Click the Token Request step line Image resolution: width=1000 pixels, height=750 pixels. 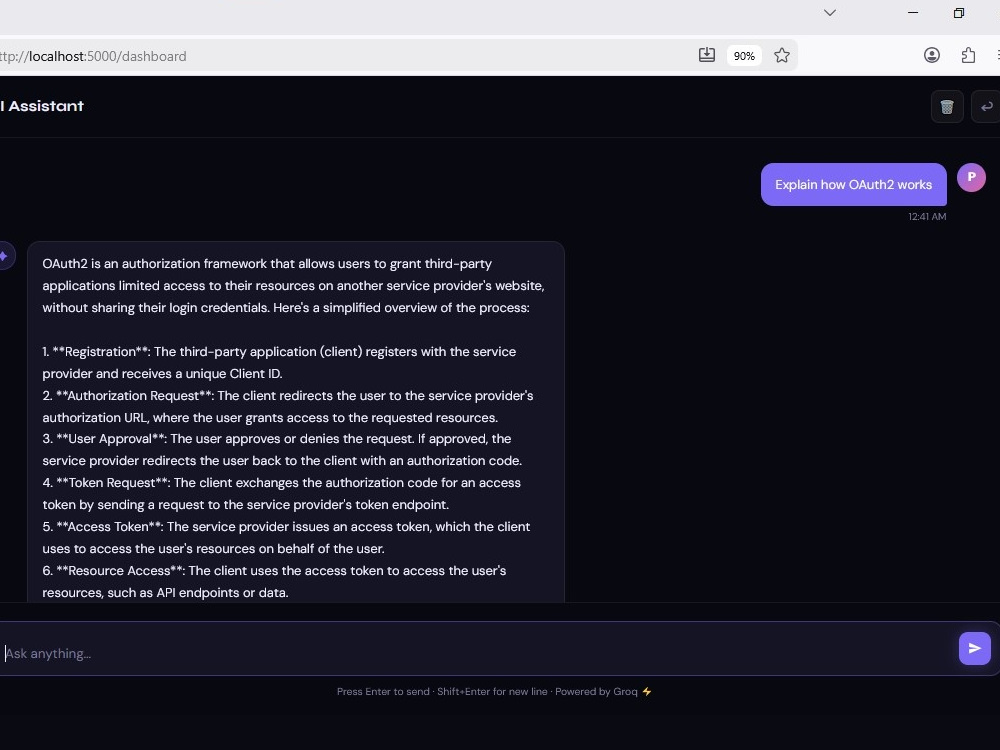point(281,494)
